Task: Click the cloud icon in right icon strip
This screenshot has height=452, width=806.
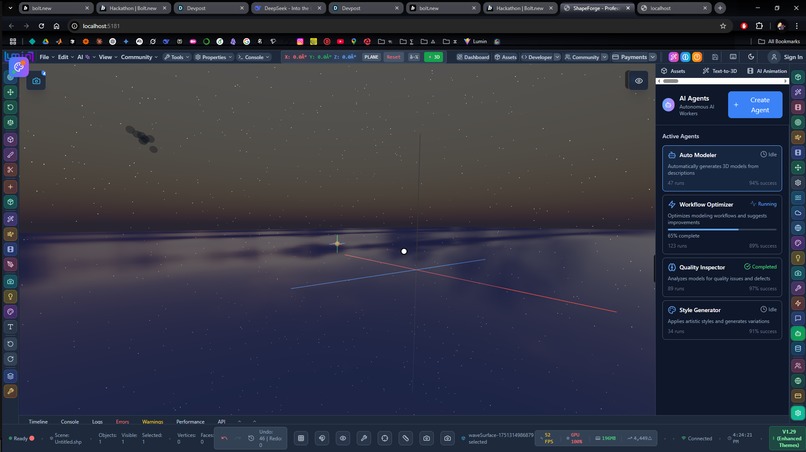Action: coord(798,212)
